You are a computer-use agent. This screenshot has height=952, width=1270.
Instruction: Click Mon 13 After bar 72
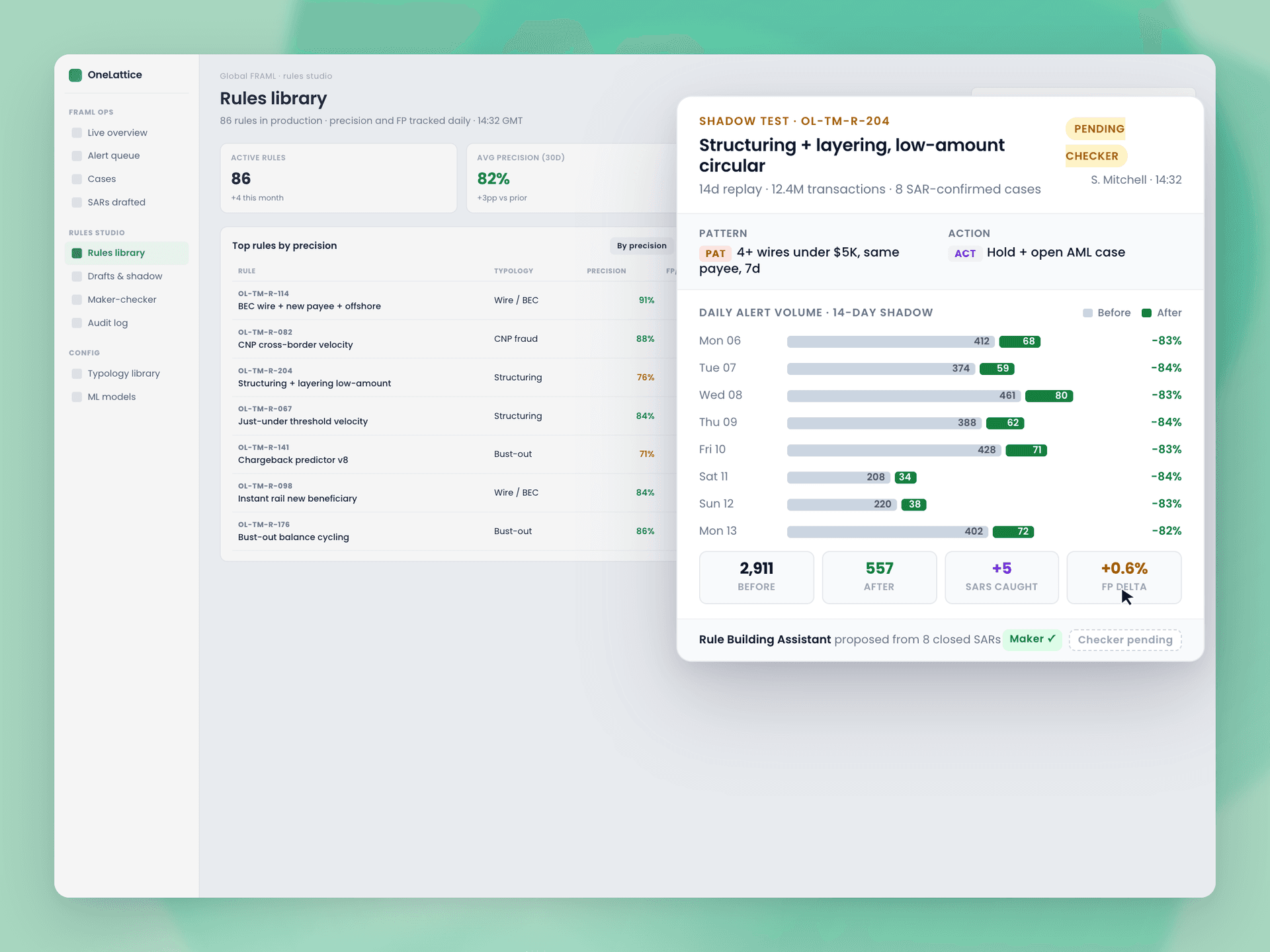coord(1013,532)
